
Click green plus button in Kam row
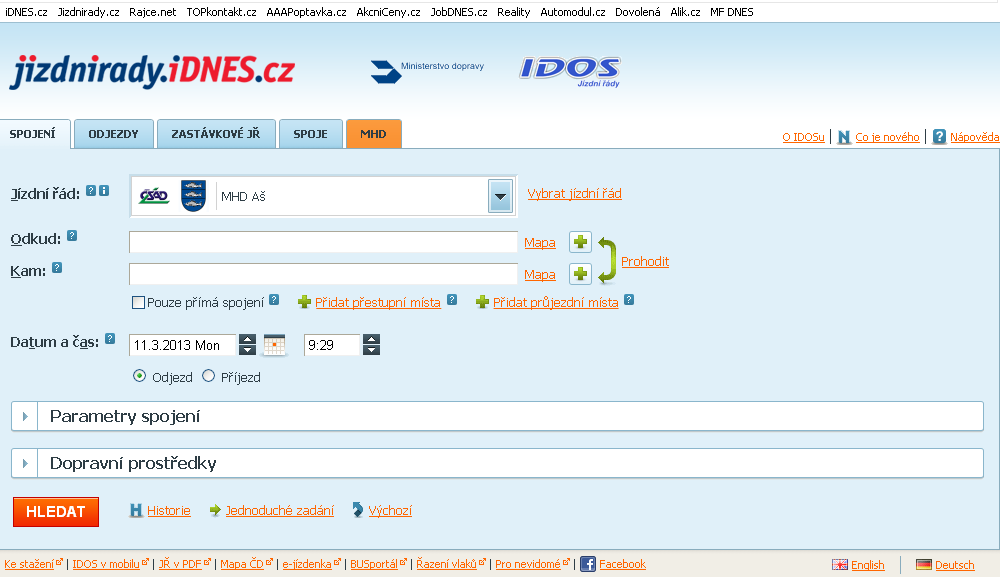[580, 274]
